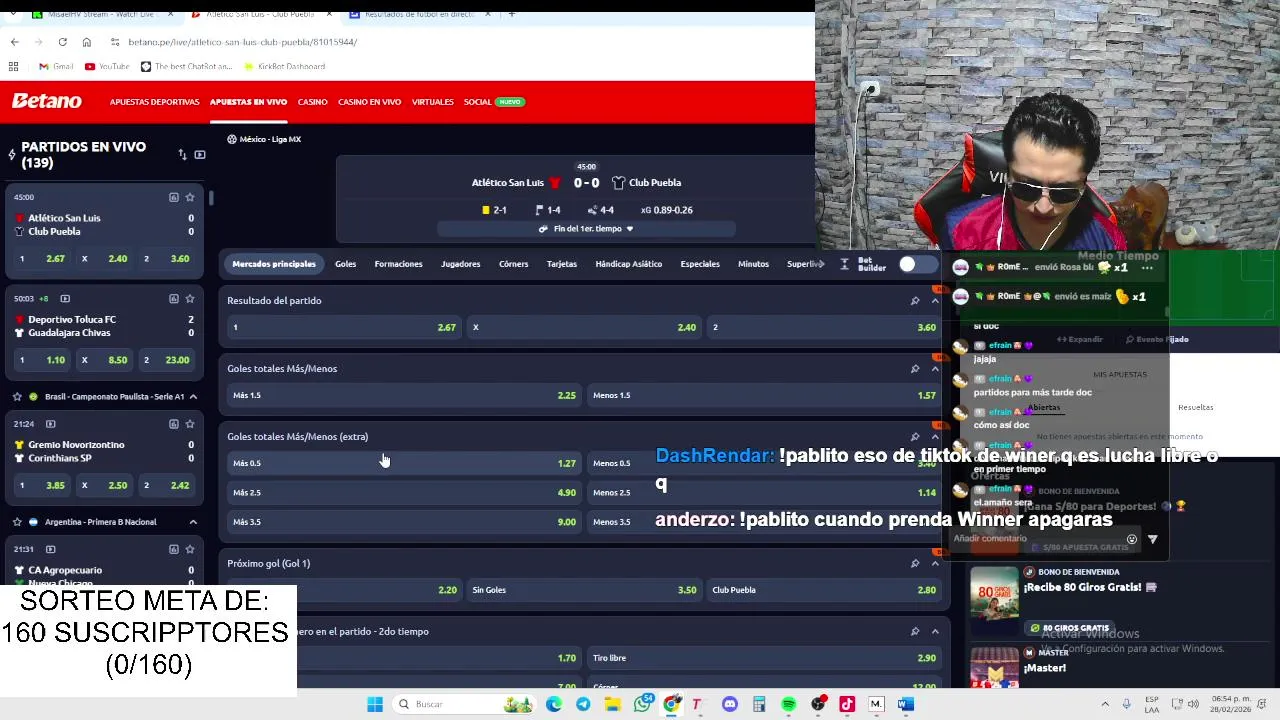Pin the Resultado del partido market
This screenshot has height=720, width=1280.
(x=914, y=301)
